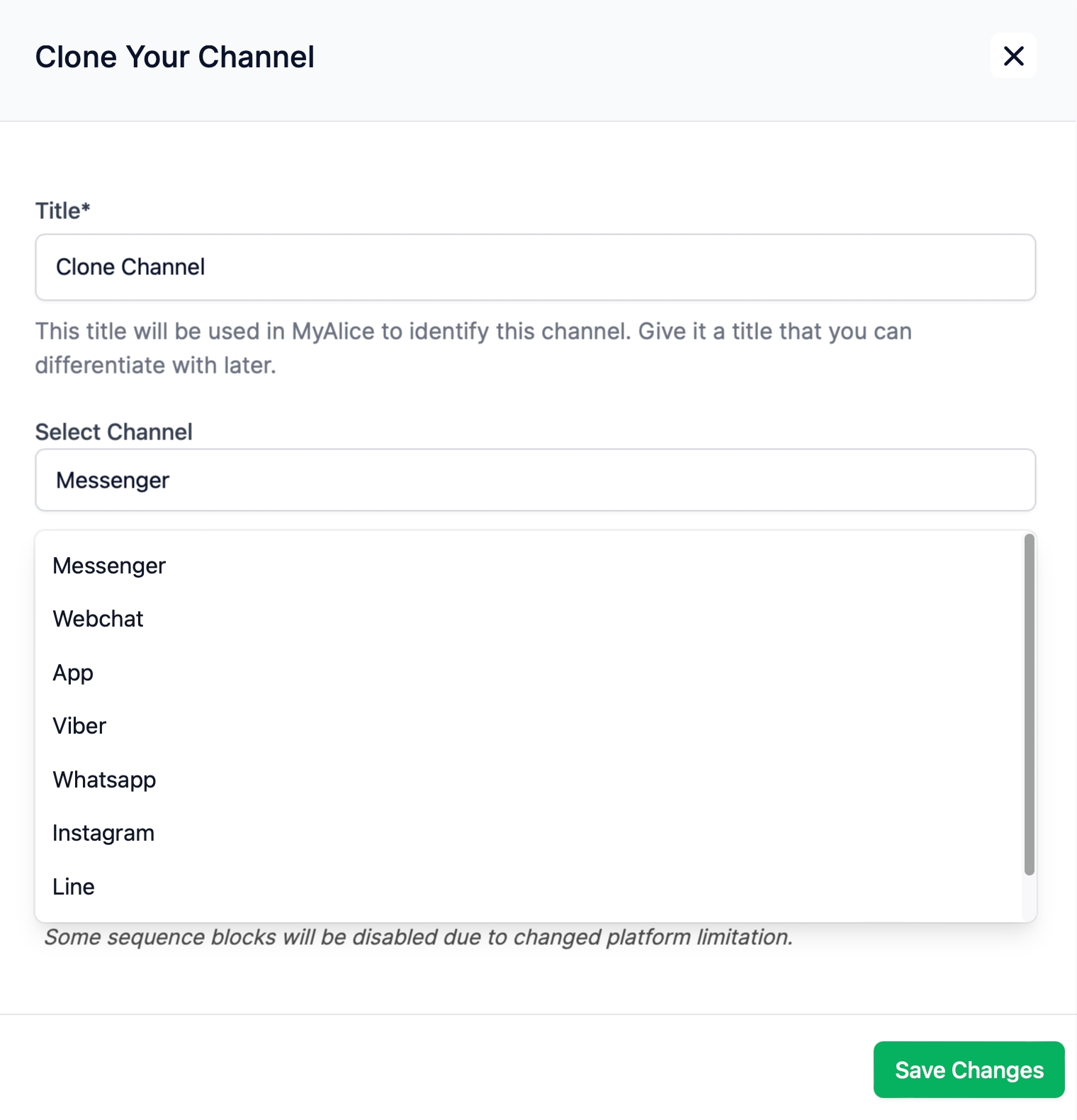1077x1120 pixels.
Task: Click the Save Changes button
Action: pyautogui.click(x=969, y=1070)
